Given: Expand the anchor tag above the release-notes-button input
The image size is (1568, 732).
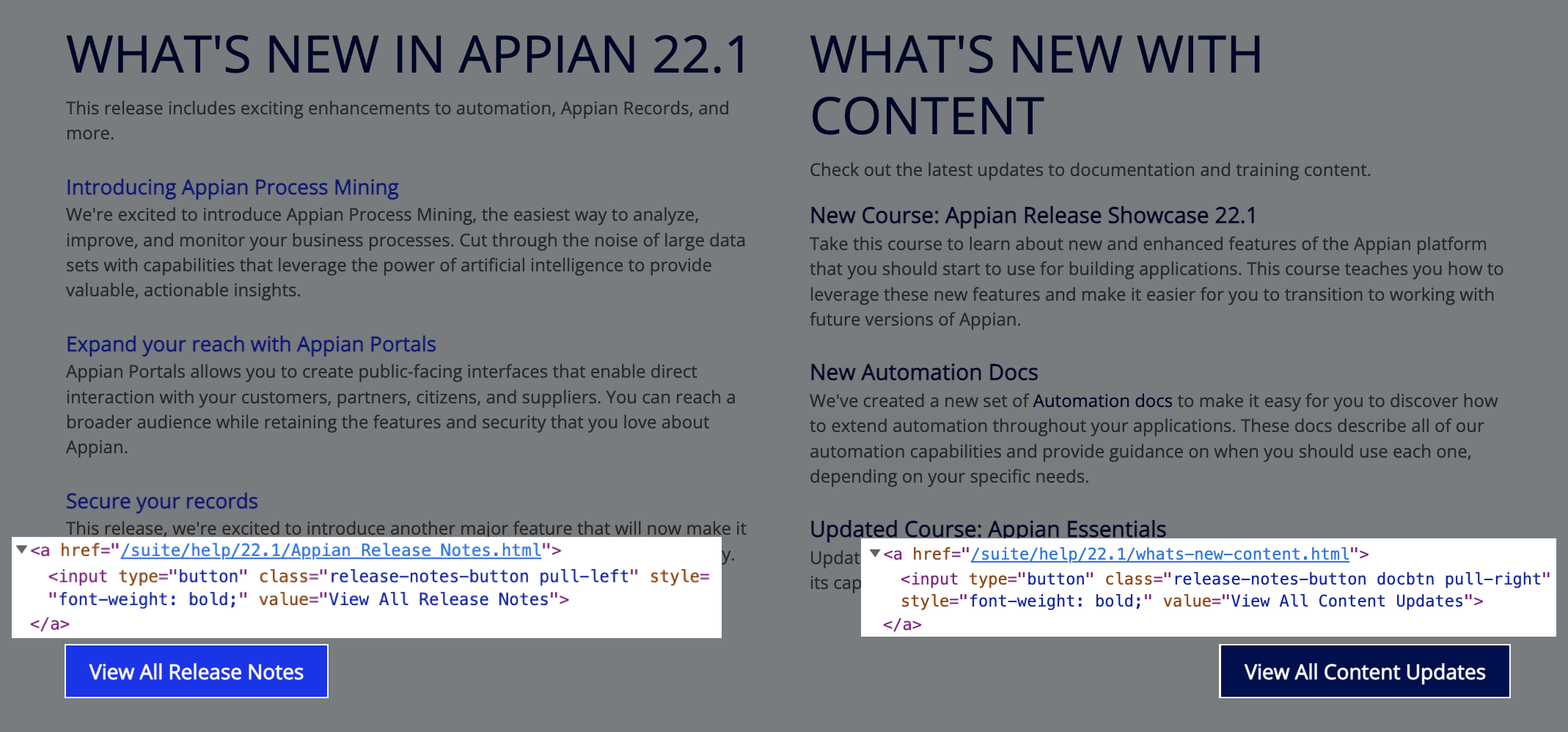Looking at the screenshot, I should [x=21, y=549].
